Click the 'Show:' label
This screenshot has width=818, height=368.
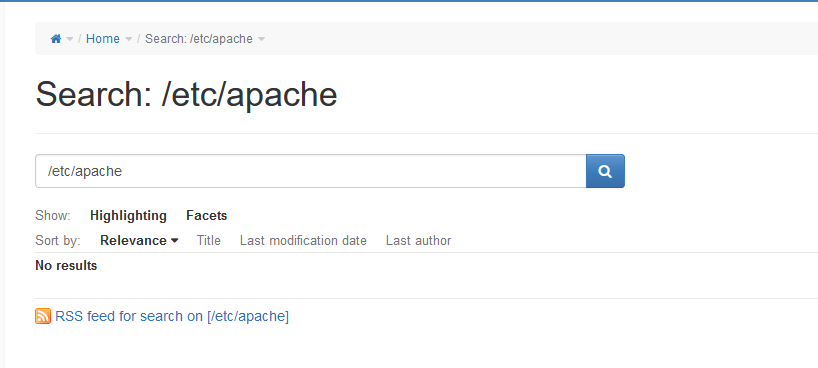pyautogui.click(x=53, y=216)
